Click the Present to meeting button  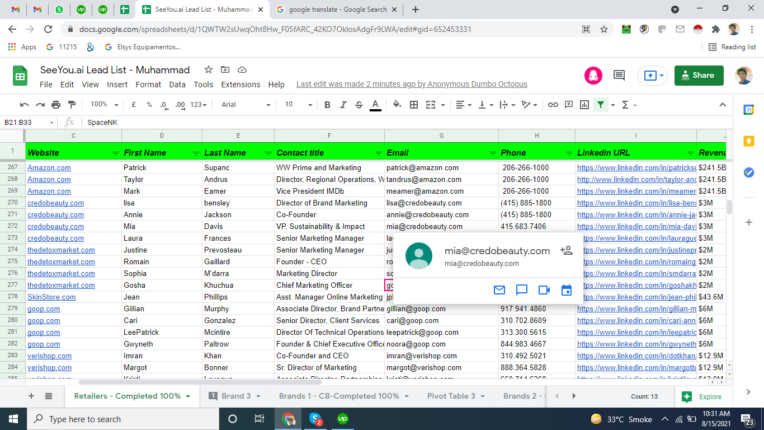(653, 75)
